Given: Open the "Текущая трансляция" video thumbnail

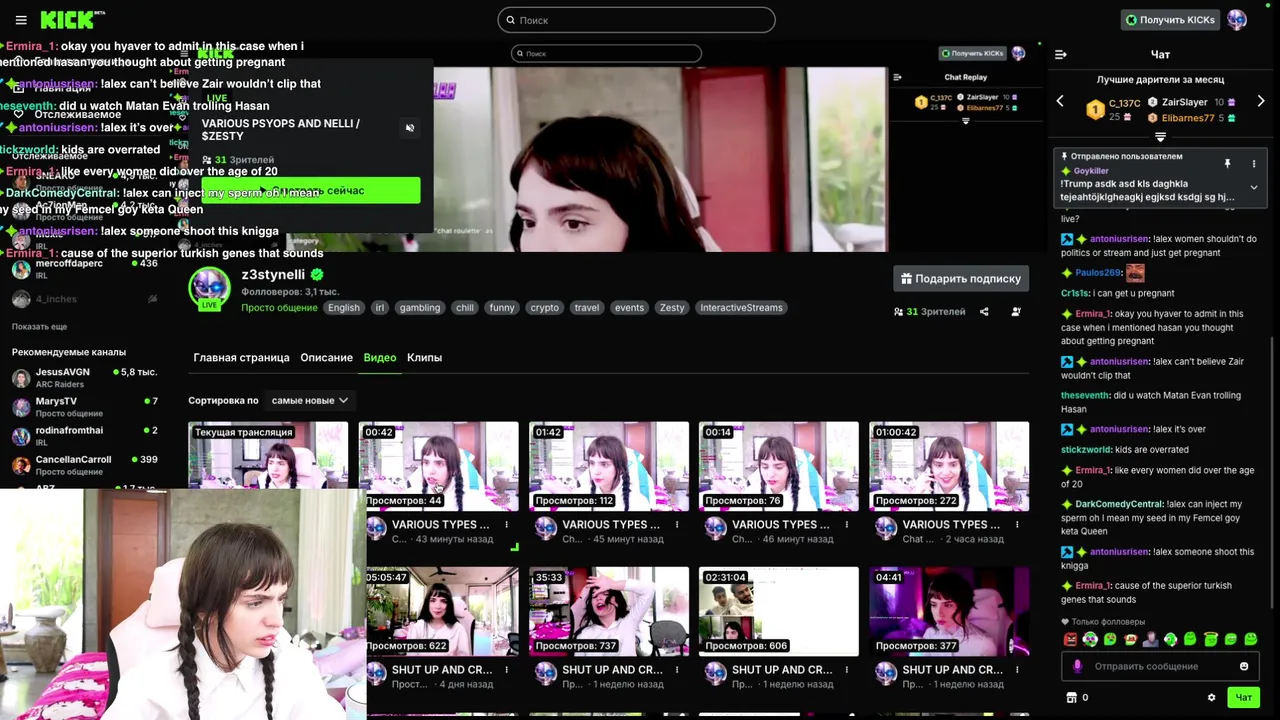Looking at the screenshot, I should pos(268,455).
